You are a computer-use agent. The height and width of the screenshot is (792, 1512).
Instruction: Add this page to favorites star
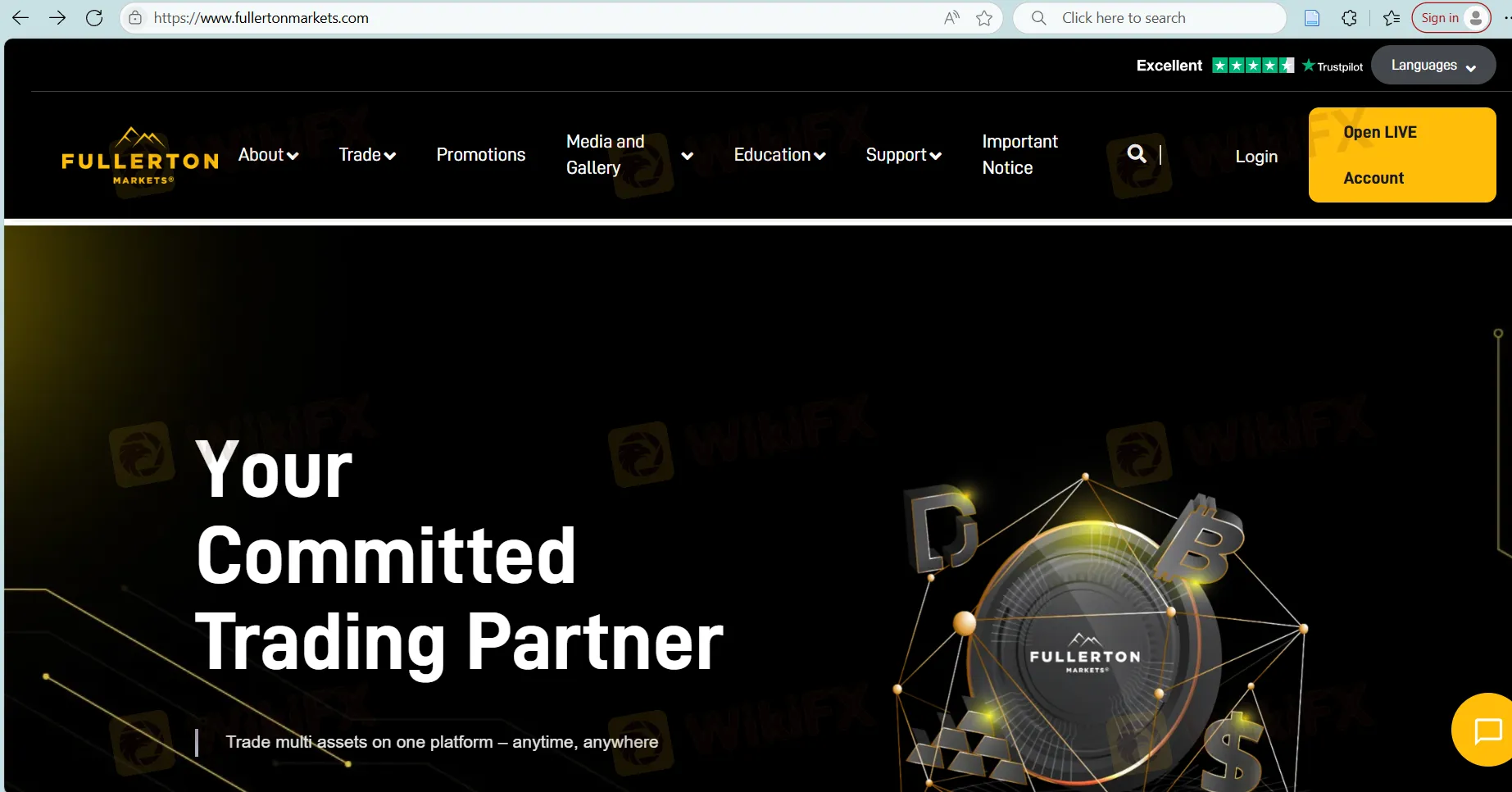(984, 18)
